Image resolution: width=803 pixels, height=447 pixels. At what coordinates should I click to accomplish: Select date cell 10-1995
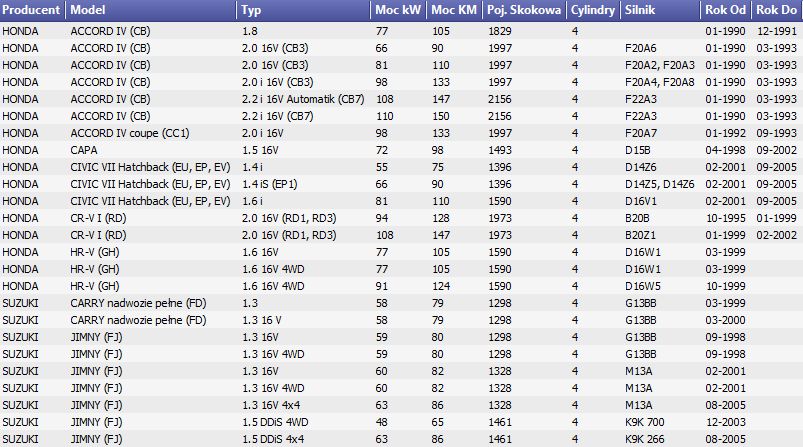[x=725, y=218]
